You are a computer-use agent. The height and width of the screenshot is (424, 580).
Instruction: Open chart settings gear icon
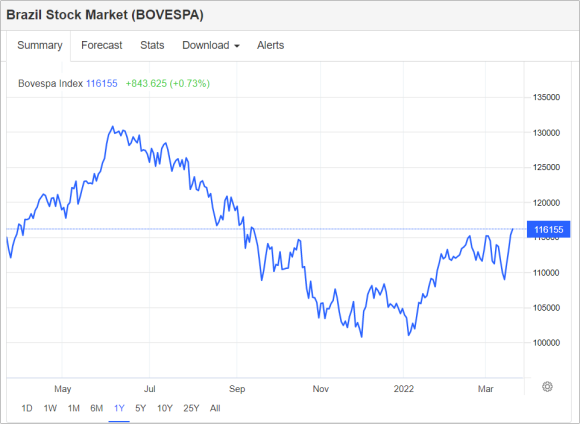547,387
